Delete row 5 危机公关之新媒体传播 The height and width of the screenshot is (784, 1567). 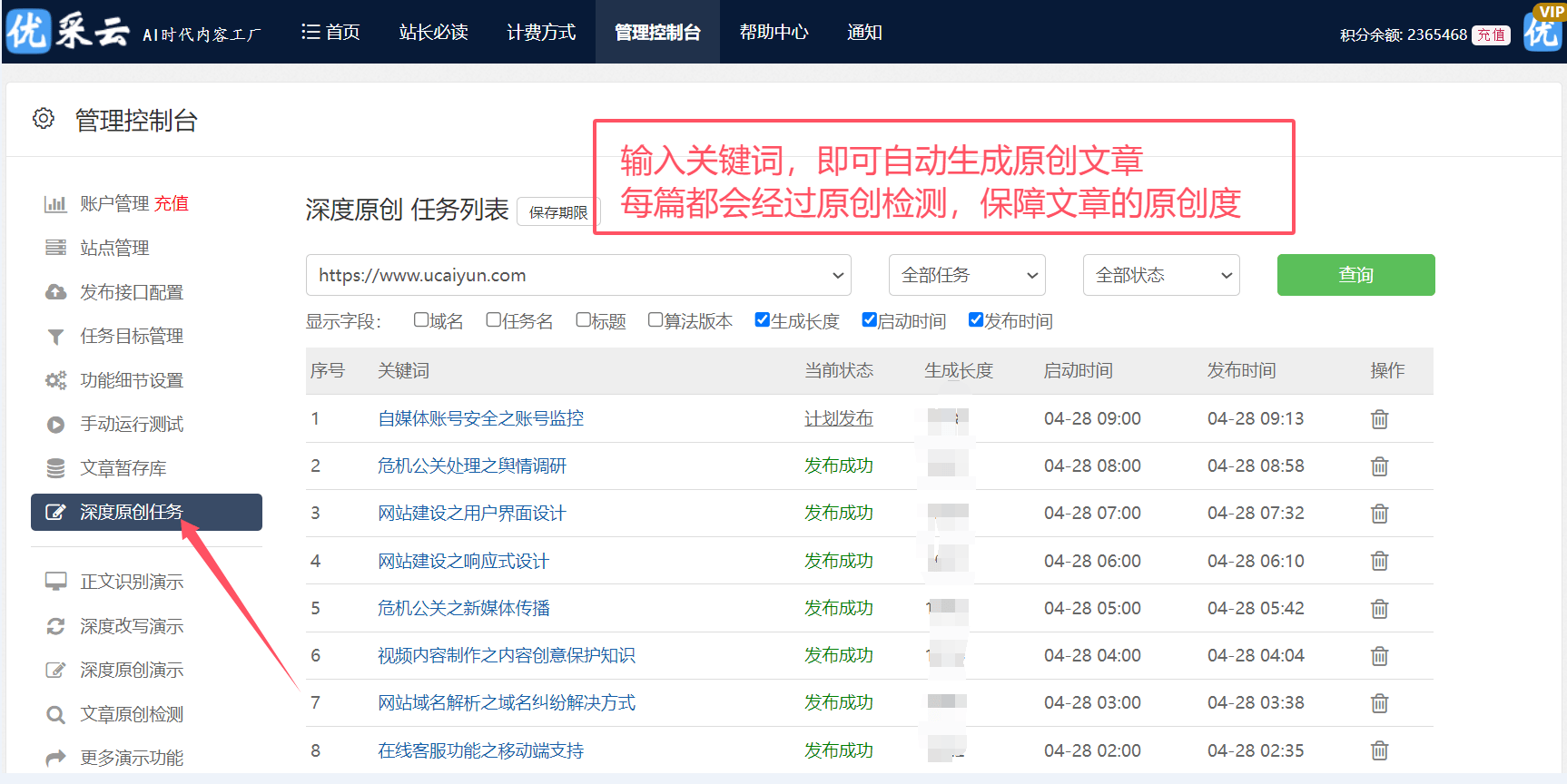[x=1379, y=609]
